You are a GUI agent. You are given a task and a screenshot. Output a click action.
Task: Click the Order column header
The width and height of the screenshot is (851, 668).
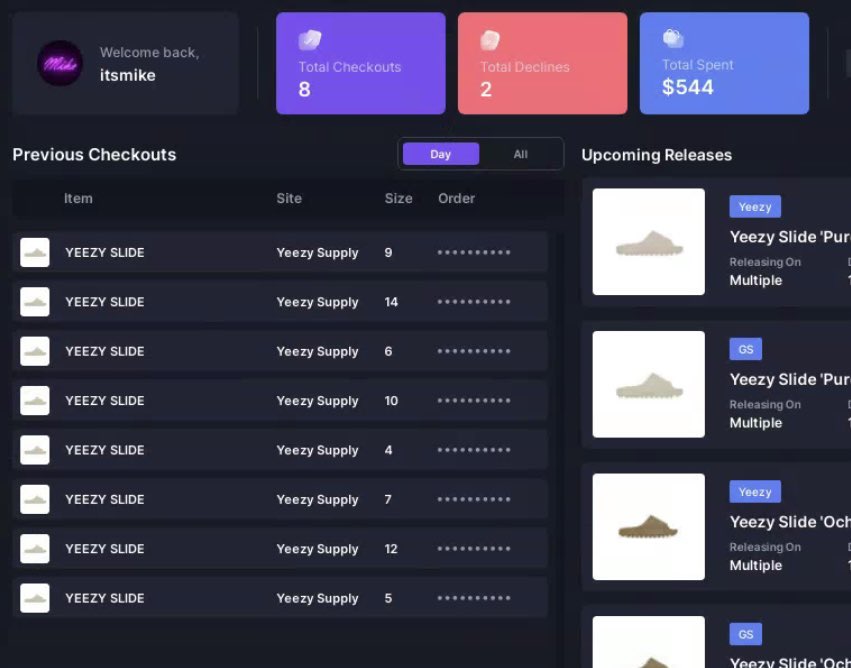[x=456, y=199]
